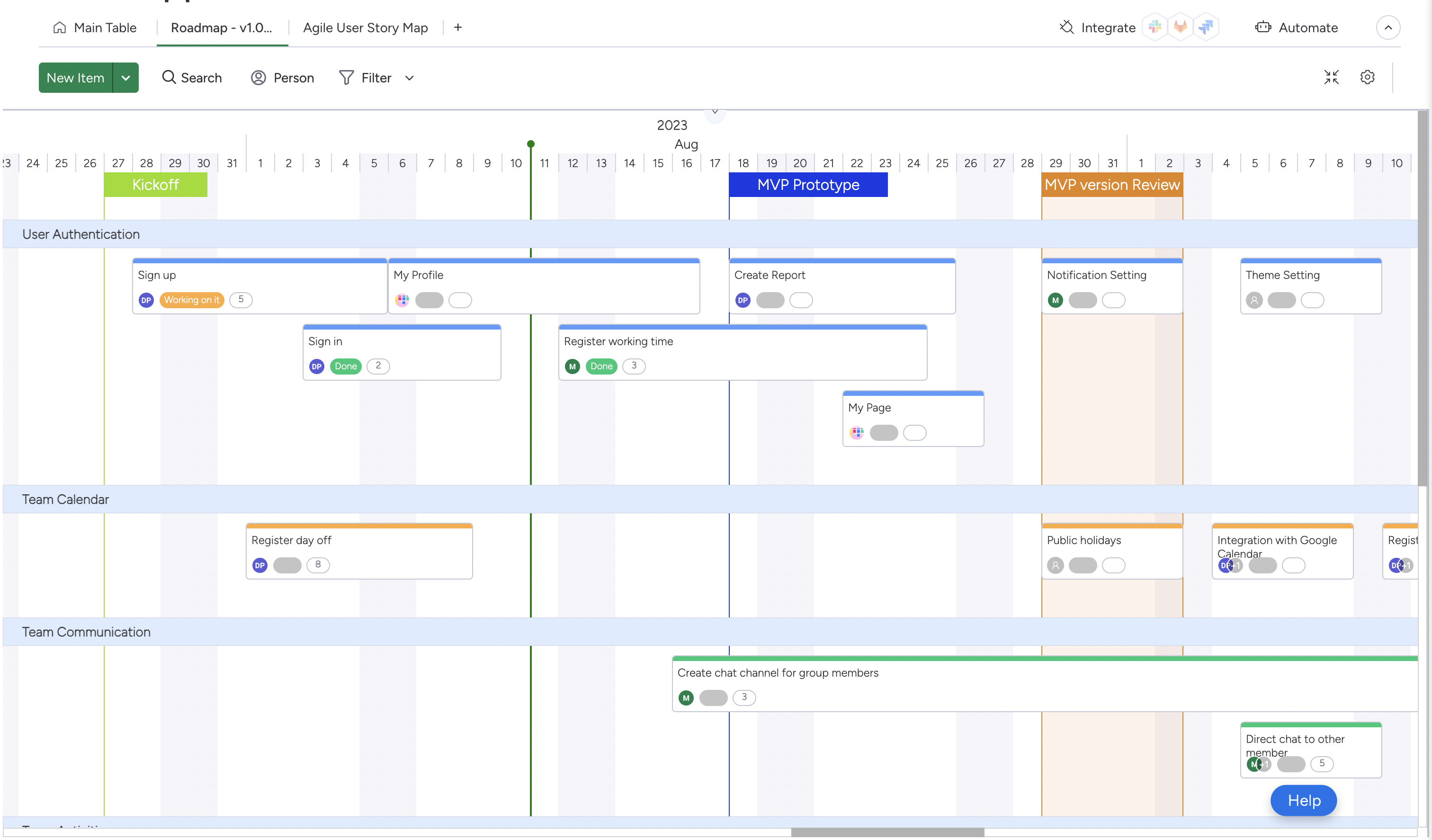The width and height of the screenshot is (1432, 840).
Task: Click the horizontal timeline scrollbar thumb
Action: (x=886, y=832)
